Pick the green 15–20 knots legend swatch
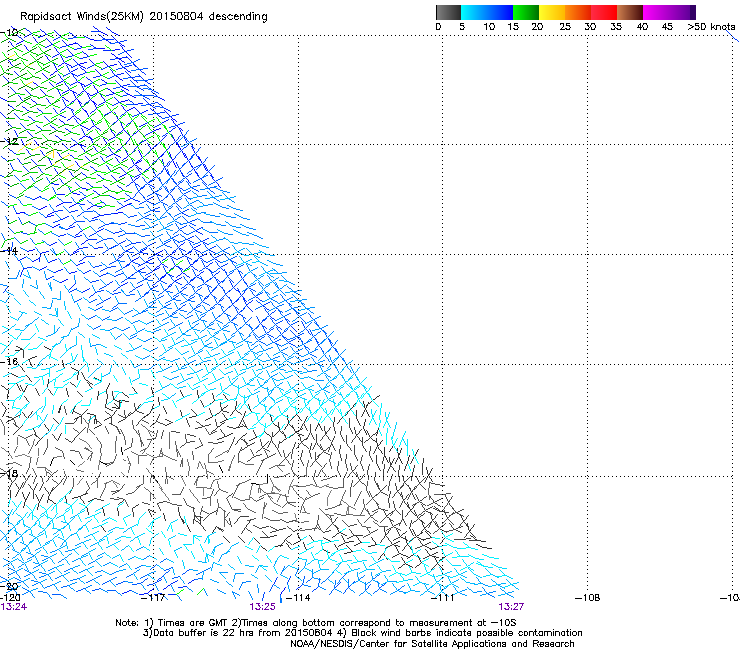This screenshot has width=740, height=650. point(526,12)
